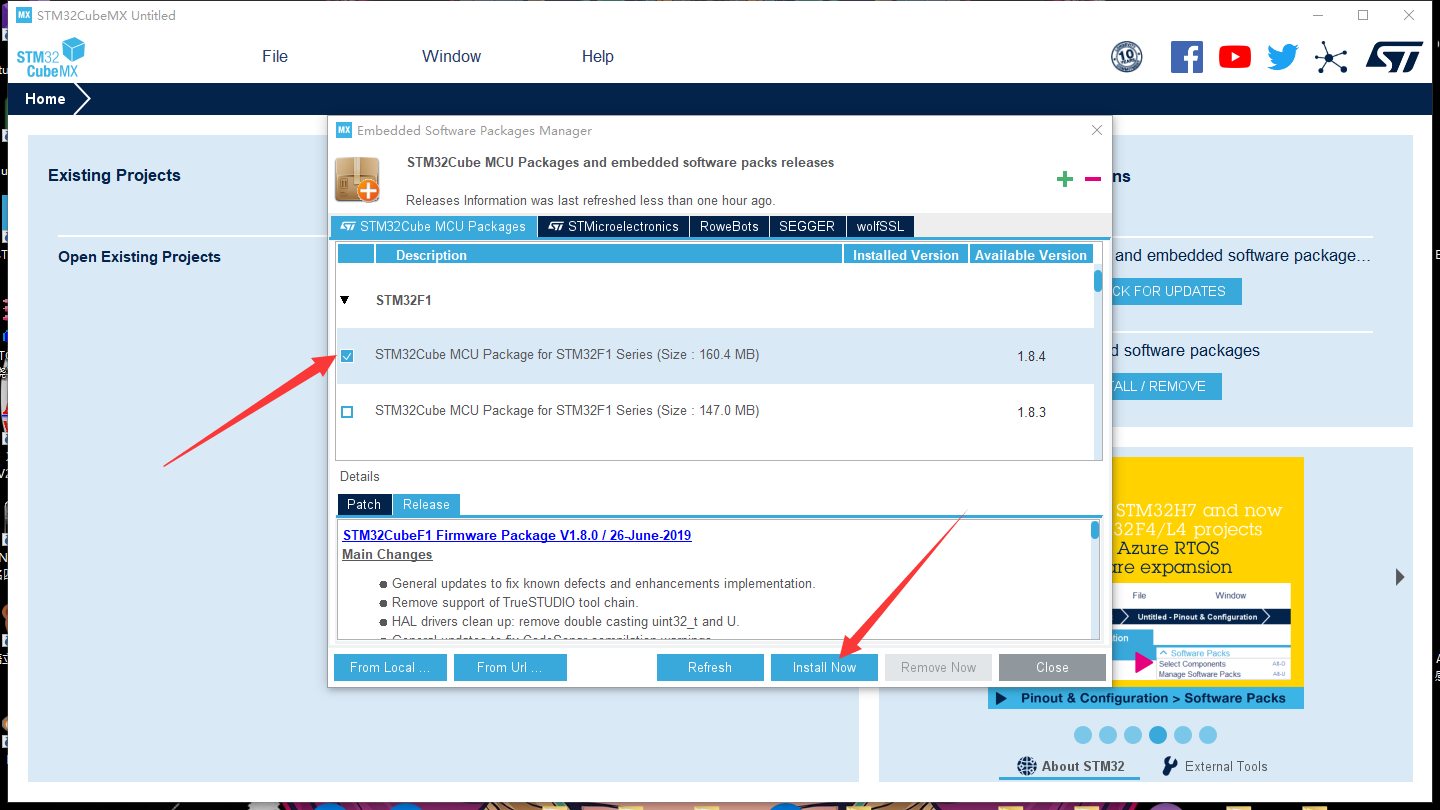Check the STM32F1 1.8.3 package checkbox

pyautogui.click(x=347, y=411)
